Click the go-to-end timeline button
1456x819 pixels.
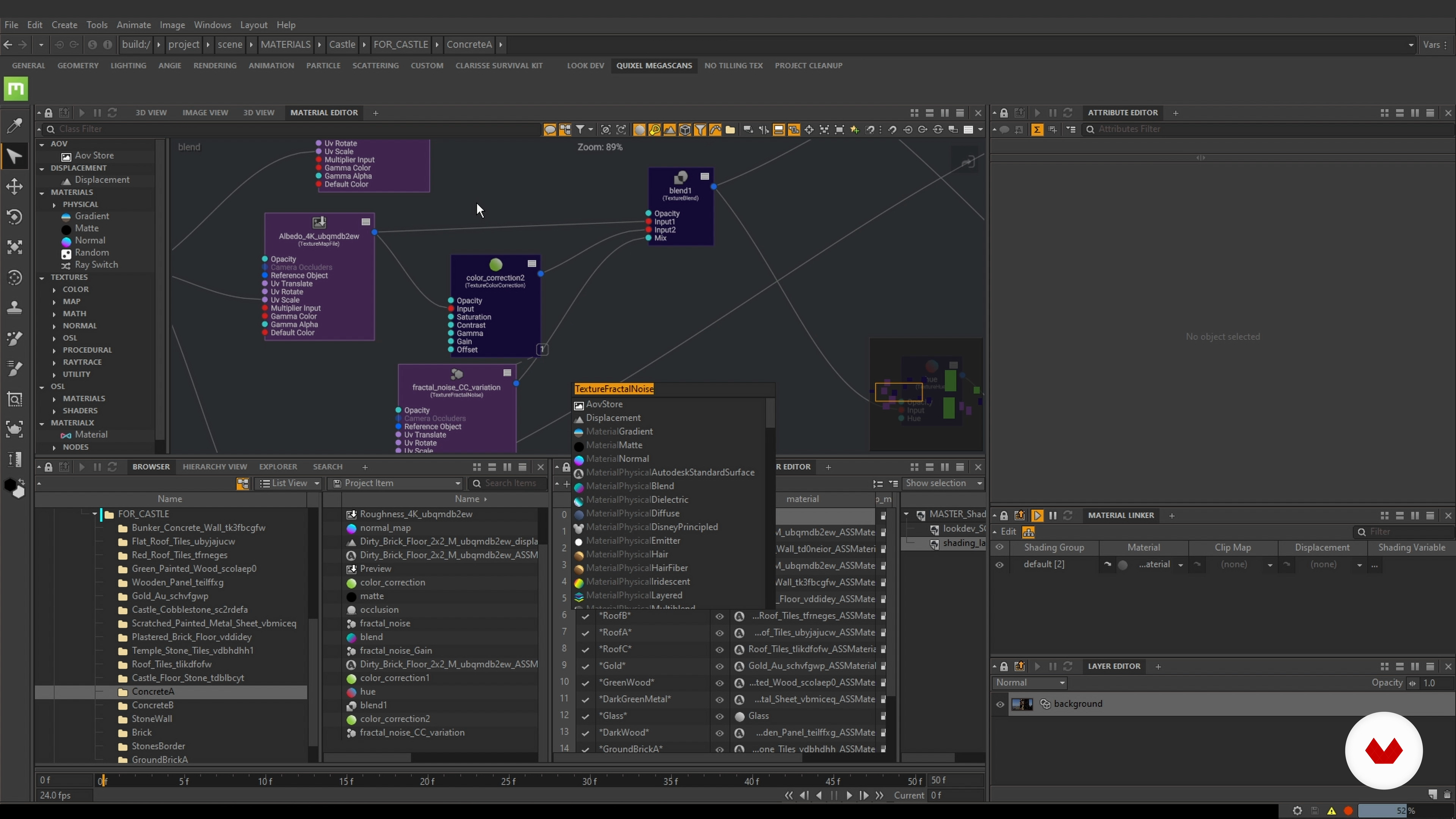point(880,795)
